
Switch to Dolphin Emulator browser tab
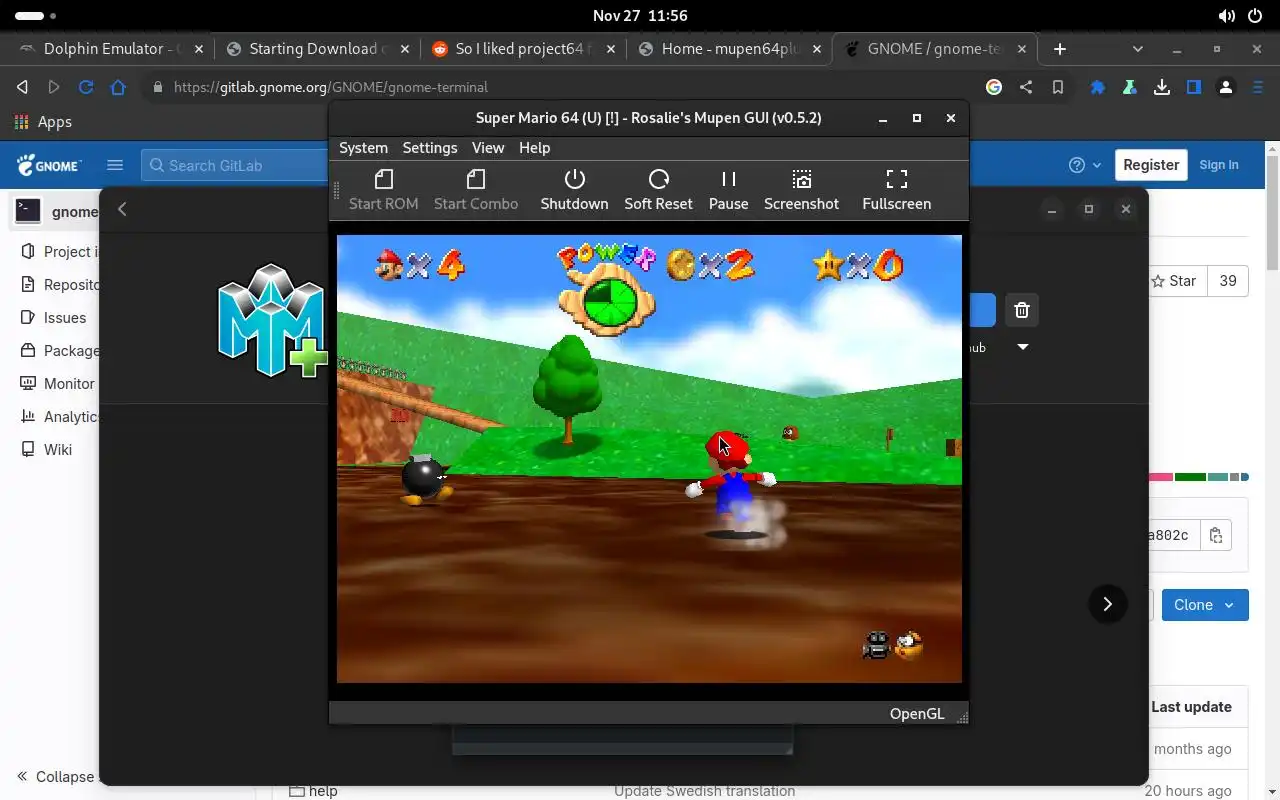(x=111, y=48)
